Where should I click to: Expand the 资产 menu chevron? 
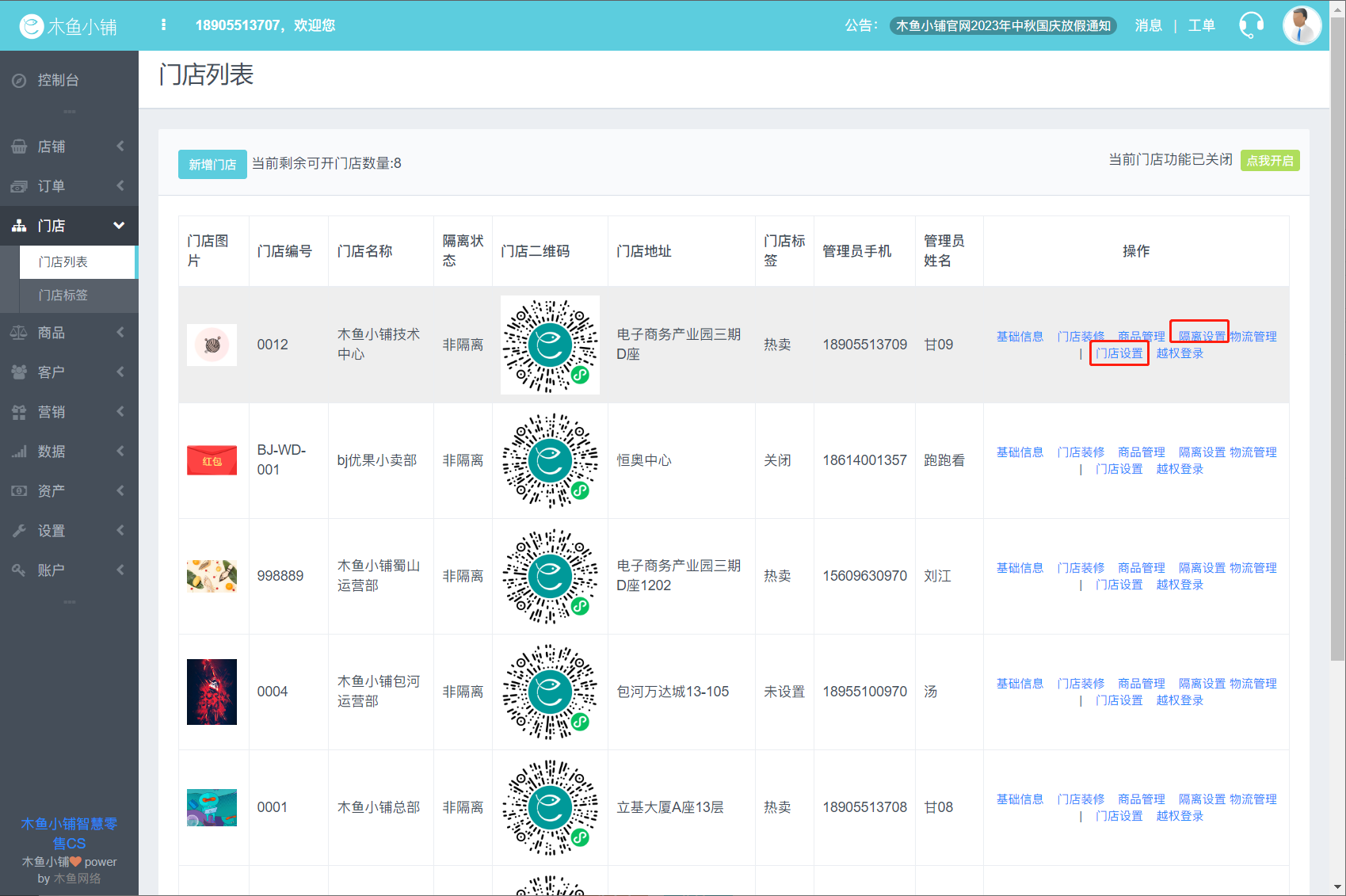120,490
